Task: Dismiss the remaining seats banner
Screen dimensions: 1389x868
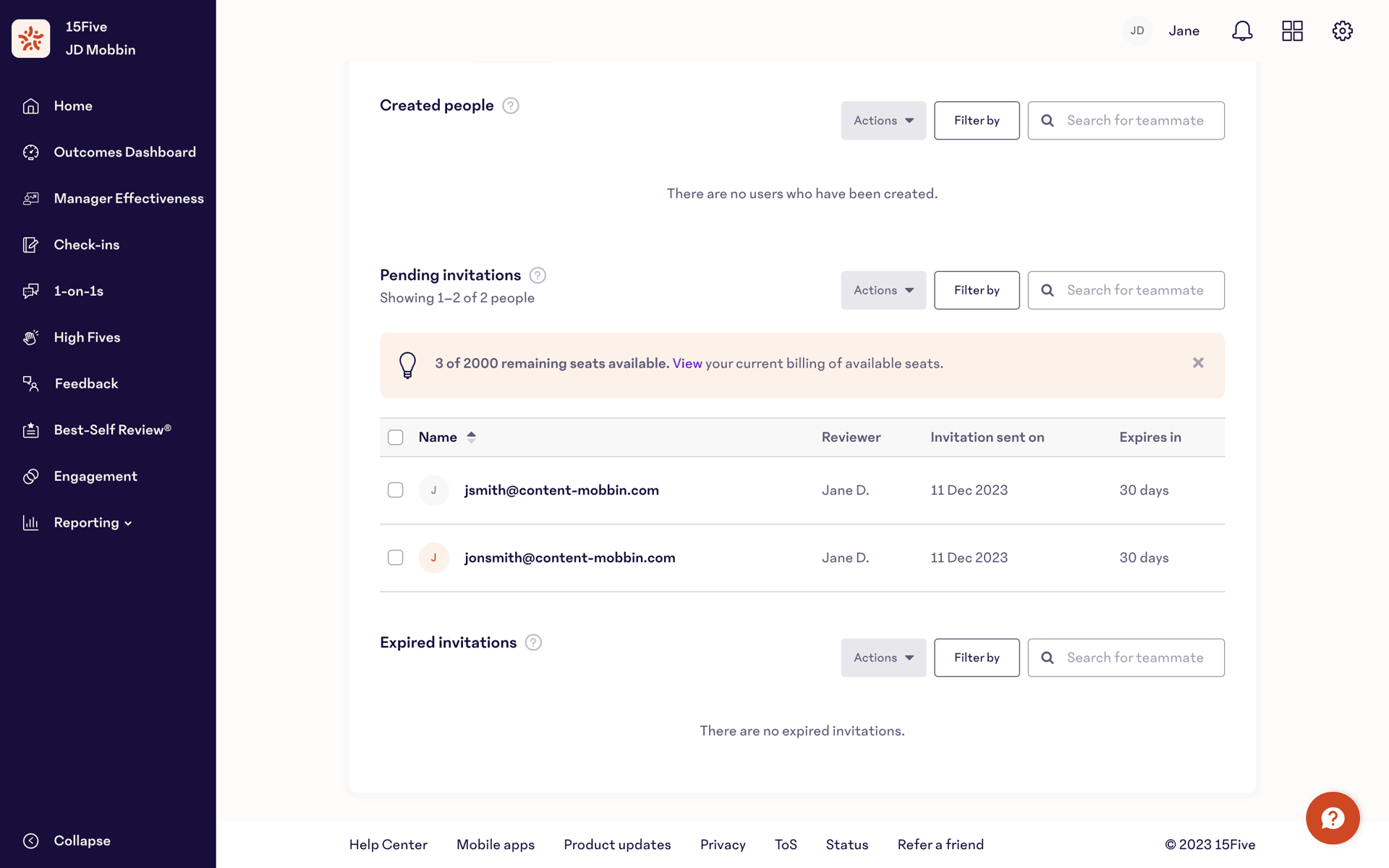Action: (x=1198, y=363)
